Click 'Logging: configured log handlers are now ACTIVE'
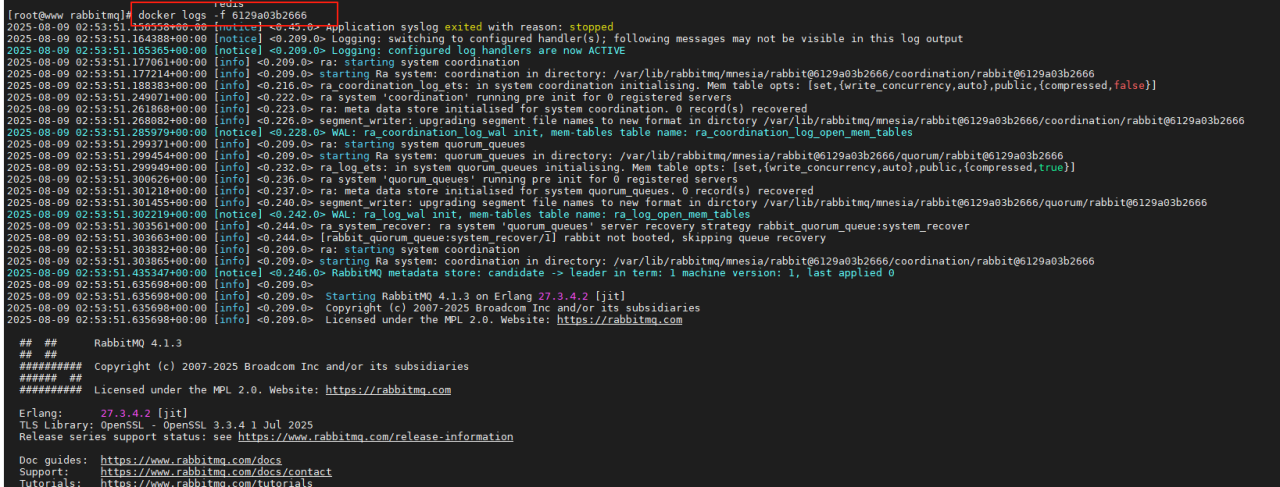Screen dimensions: 1280x487 tap(478, 50)
